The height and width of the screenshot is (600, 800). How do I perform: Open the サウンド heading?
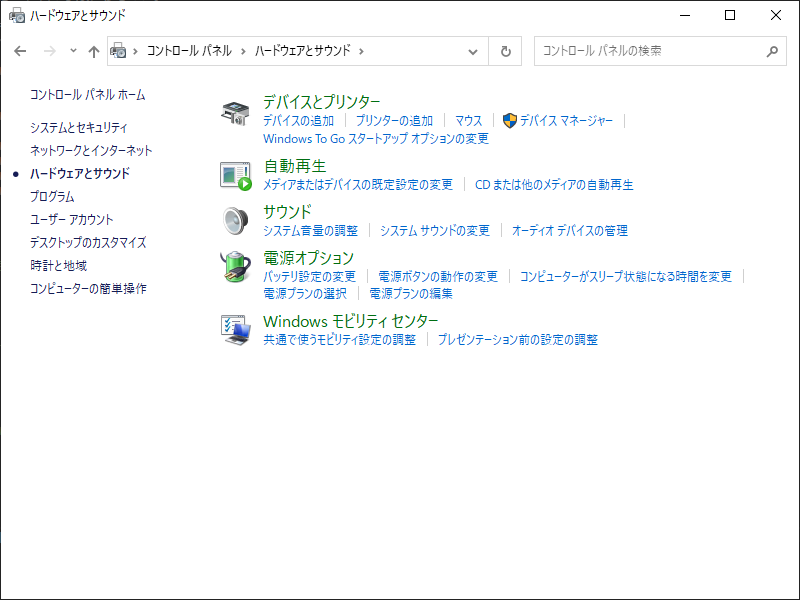[287, 212]
